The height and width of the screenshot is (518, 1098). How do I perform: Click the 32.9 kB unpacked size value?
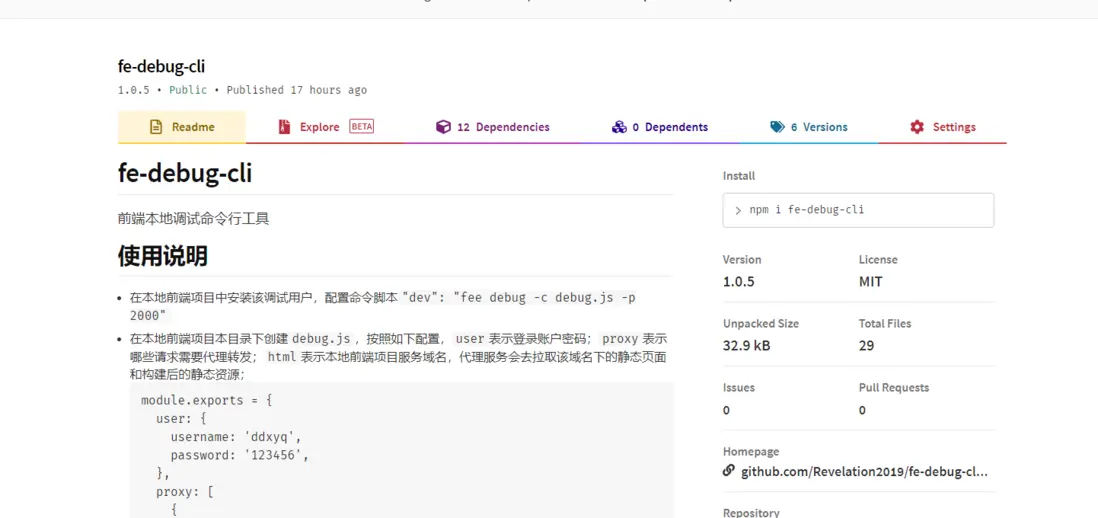coord(746,346)
